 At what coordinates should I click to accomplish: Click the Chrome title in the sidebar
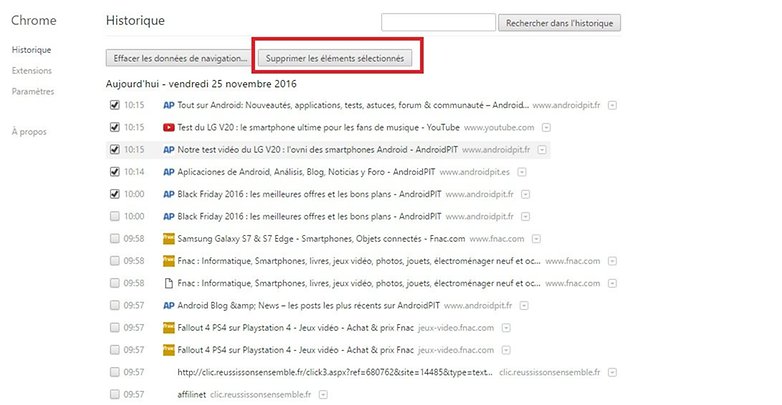(34, 20)
